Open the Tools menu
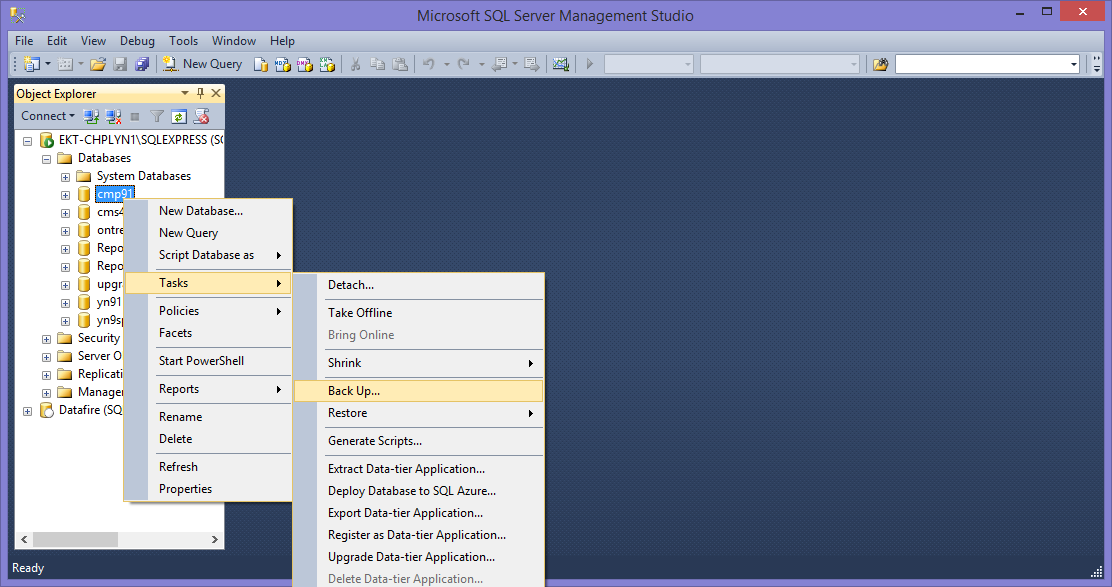1112x587 pixels. [x=183, y=40]
